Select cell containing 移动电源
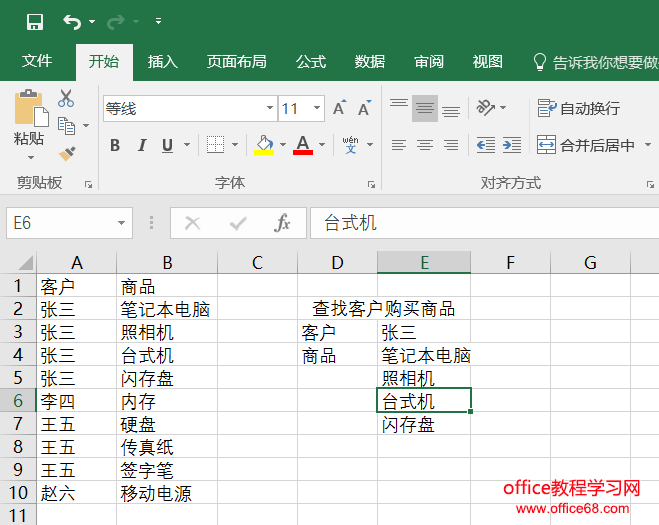This screenshot has height=525, width=659. coord(167,493)
